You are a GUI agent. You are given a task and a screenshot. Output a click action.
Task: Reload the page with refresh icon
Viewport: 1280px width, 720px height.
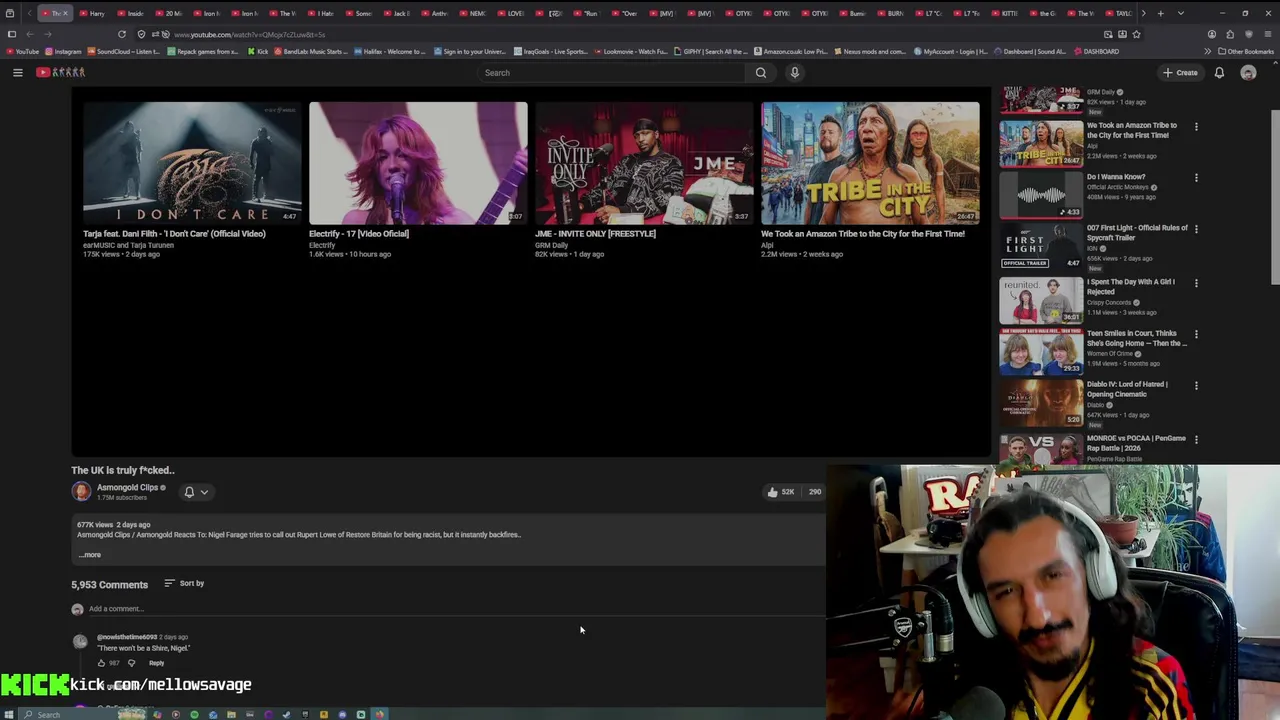pos(122,34)
